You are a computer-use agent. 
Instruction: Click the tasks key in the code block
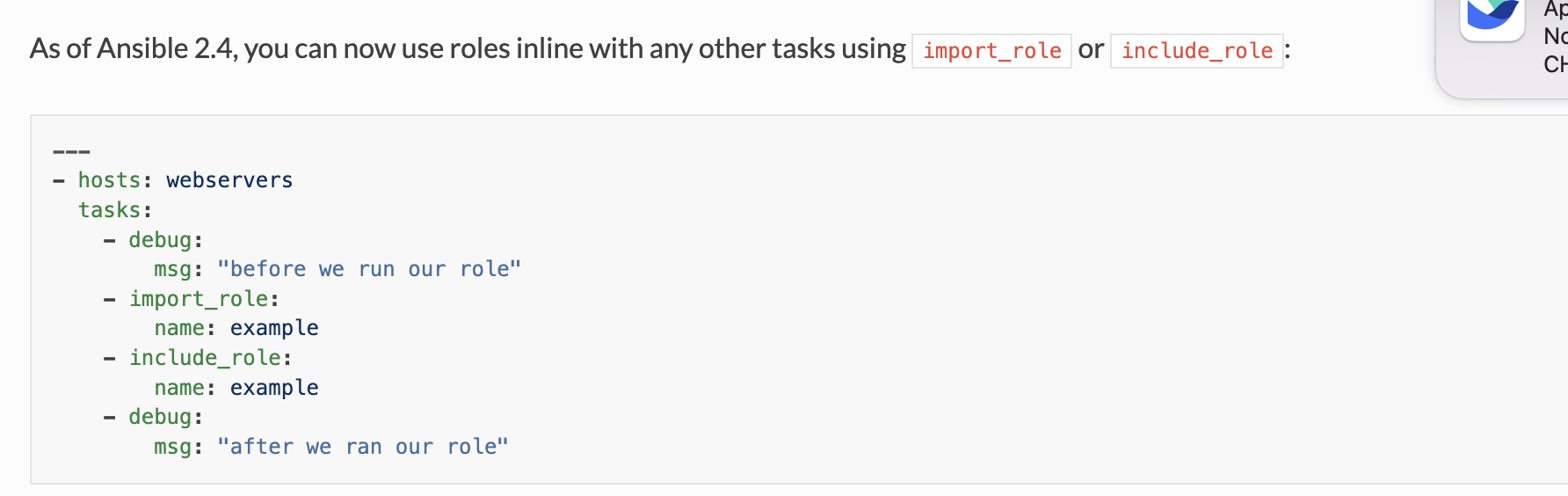pyautogui.click(x=109, y=210)
